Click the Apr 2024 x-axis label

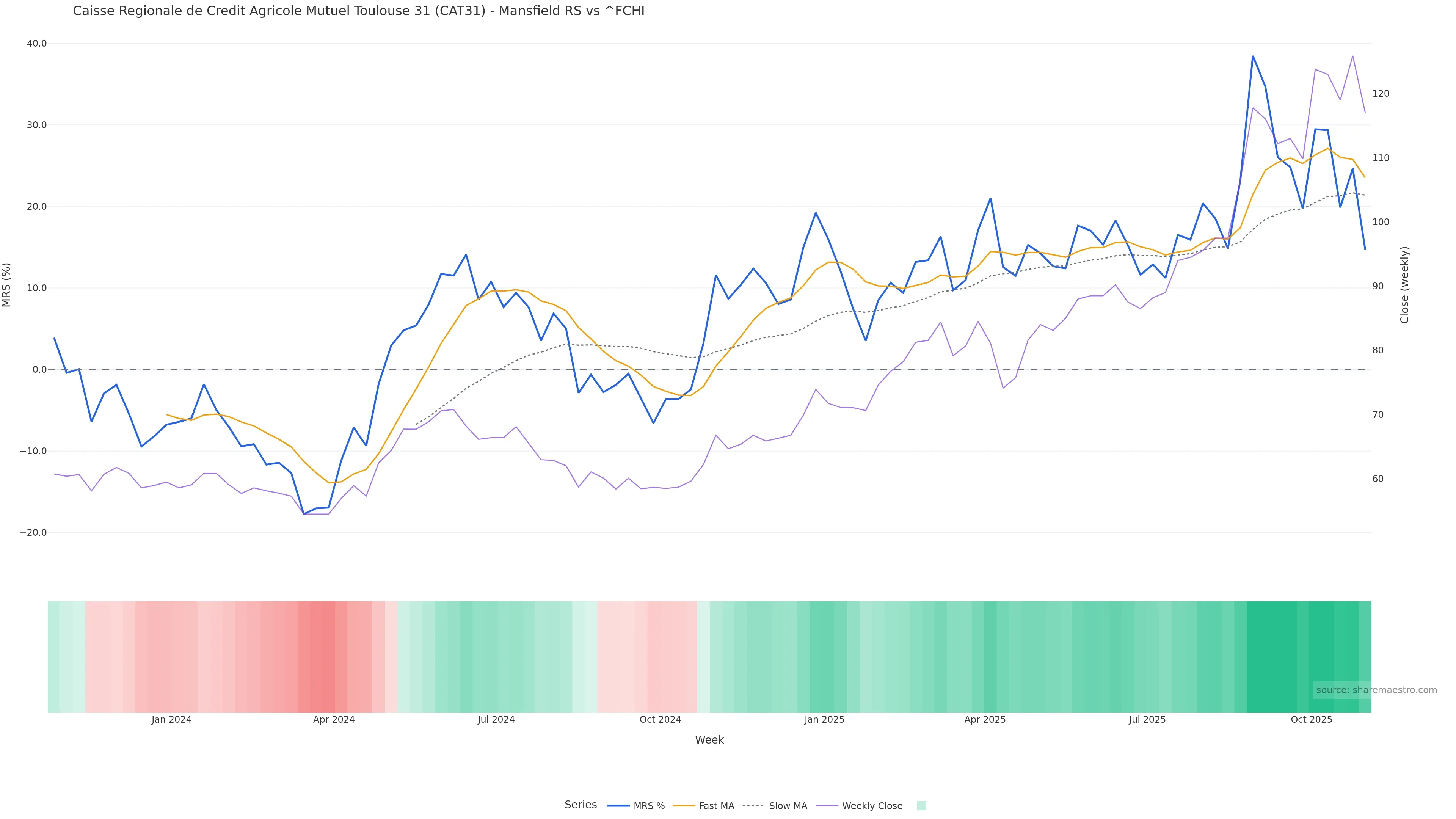coord(334,720)
